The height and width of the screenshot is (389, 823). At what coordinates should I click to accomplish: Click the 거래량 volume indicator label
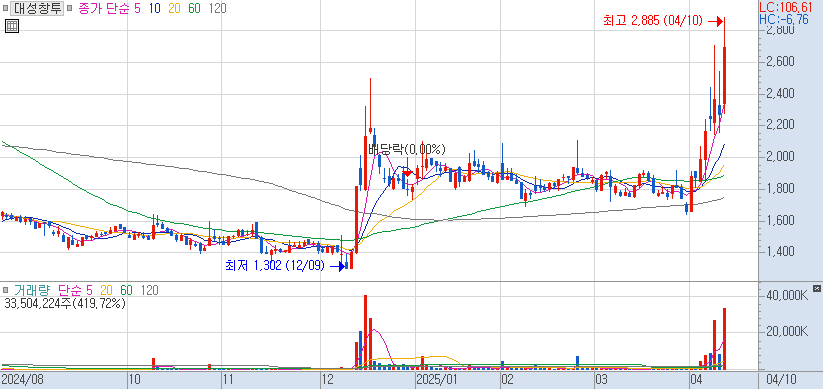(31, 290)
